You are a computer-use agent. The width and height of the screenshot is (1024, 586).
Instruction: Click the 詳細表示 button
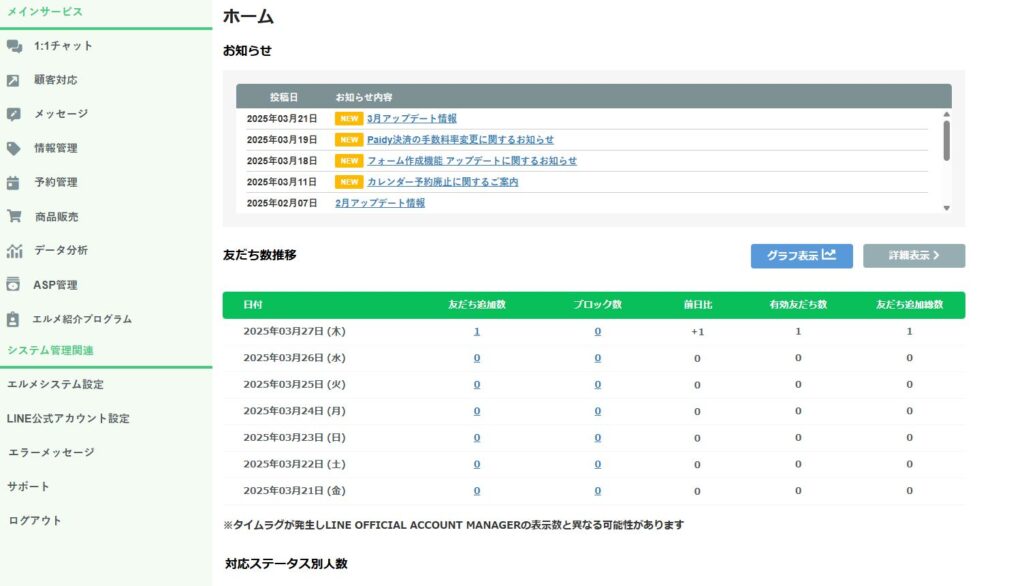pyautogui.click(x=913, y=255)
